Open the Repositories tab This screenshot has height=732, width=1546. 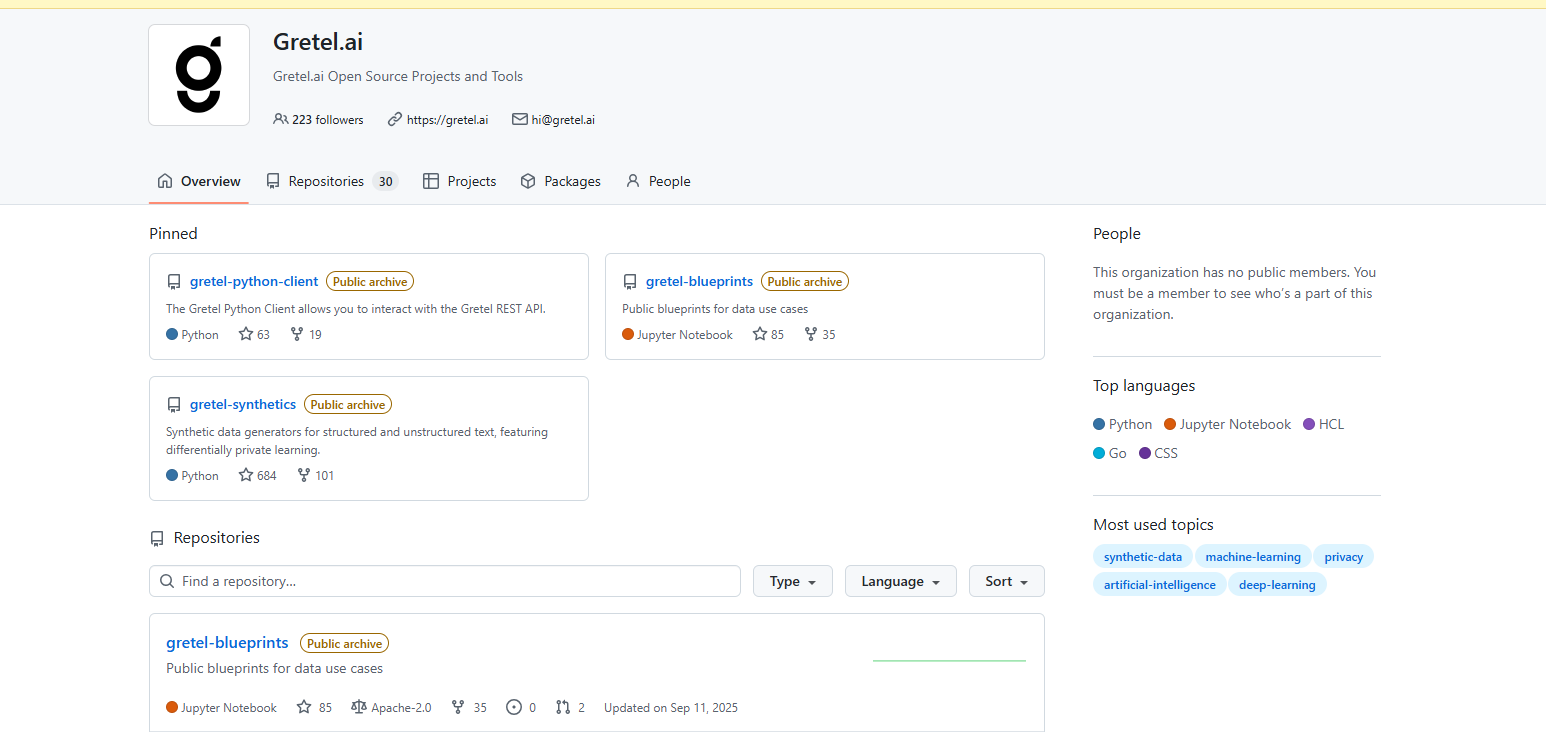point(332,181)
